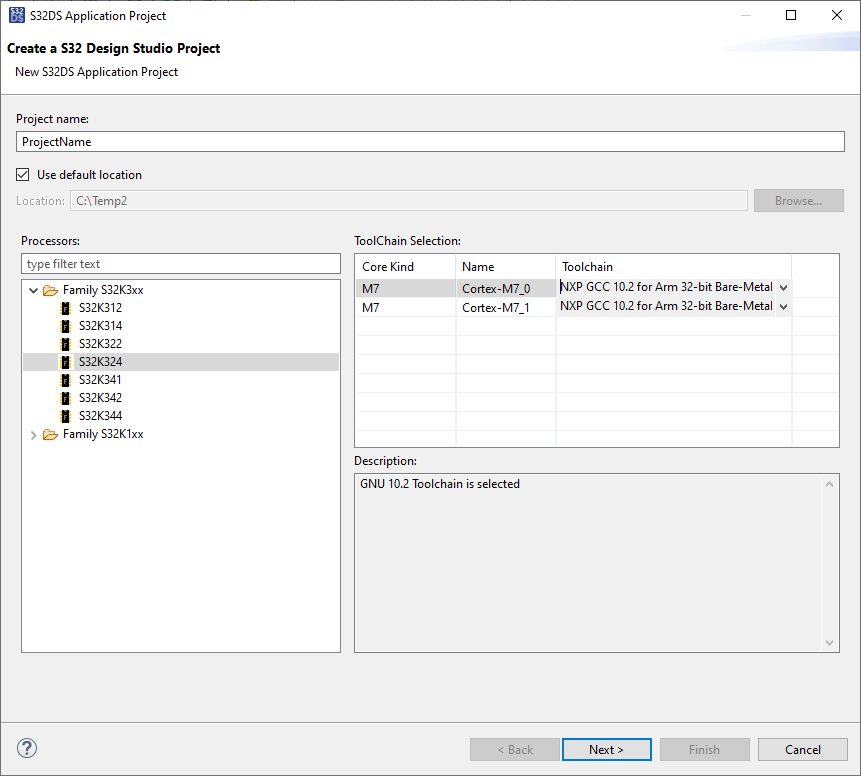
Task: Click the S32K342 chip icon
Action: 65,398
